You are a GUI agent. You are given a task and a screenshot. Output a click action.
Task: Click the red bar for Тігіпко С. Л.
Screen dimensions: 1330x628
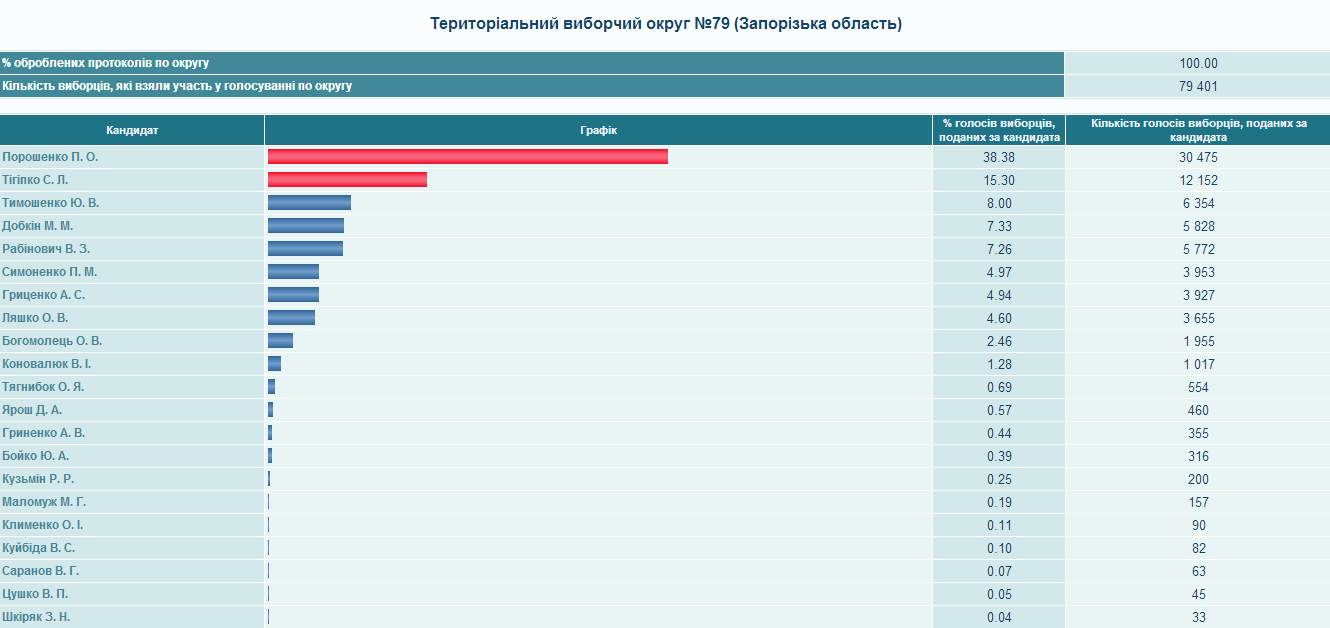click(x=347, y=180)
